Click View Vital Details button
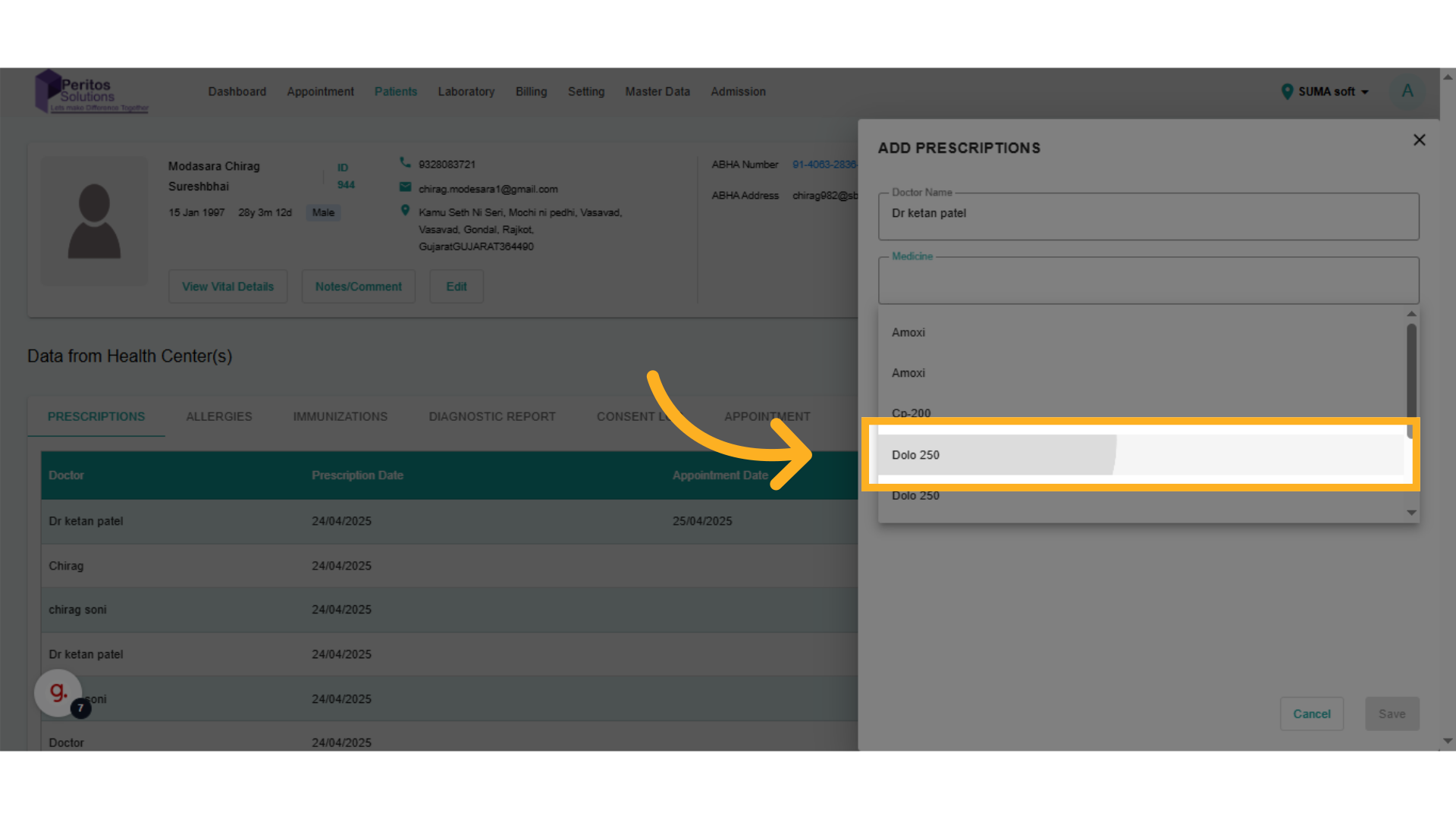The image size is (1456, 819). 227,287
